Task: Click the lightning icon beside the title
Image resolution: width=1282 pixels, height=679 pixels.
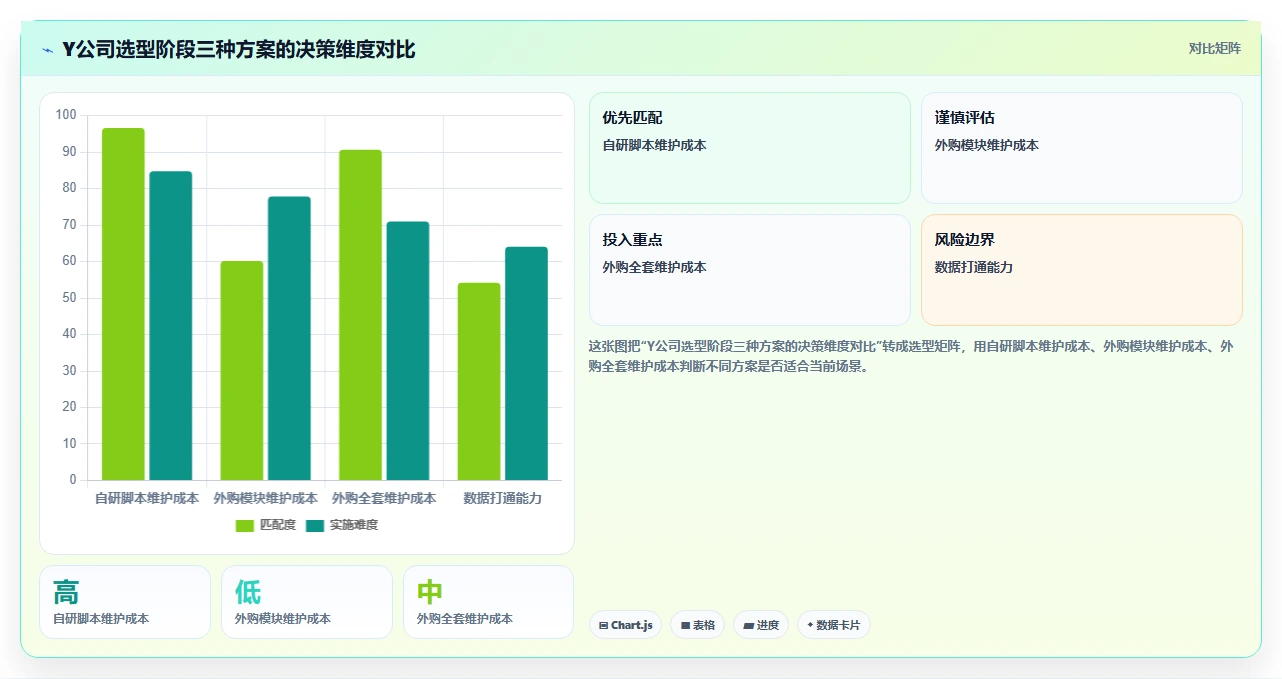Action: click(x=47, y=50)
